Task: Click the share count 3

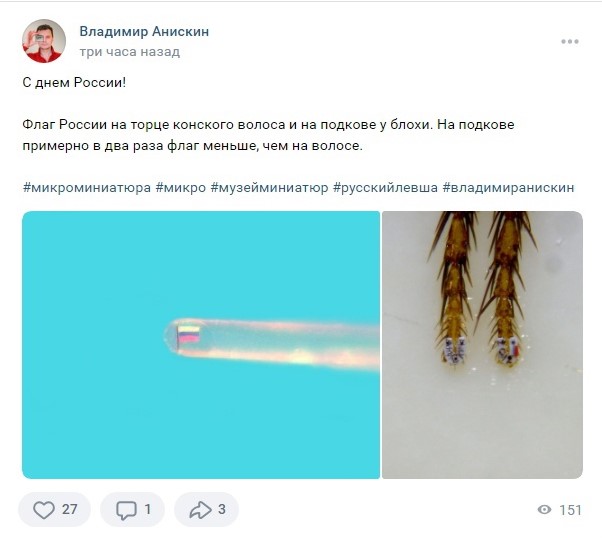Action: tap(222, 510)
